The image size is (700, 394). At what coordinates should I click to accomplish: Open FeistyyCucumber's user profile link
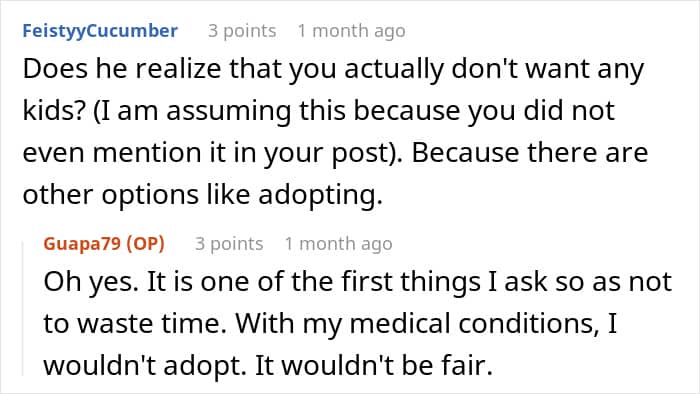click(100, 31)
